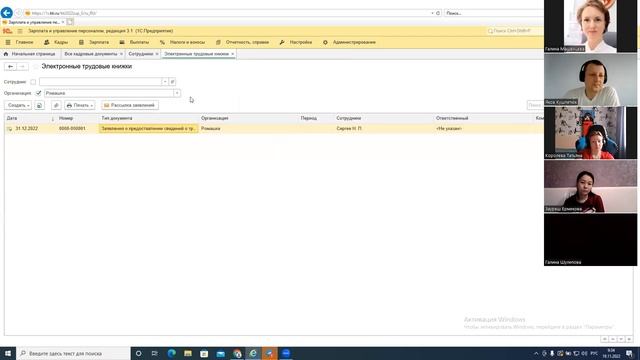Image resolution: width=640 pixels, height=360 pixels.
Task: Click the Организация field with Ромашка
Action: click(x=109, y=93)
